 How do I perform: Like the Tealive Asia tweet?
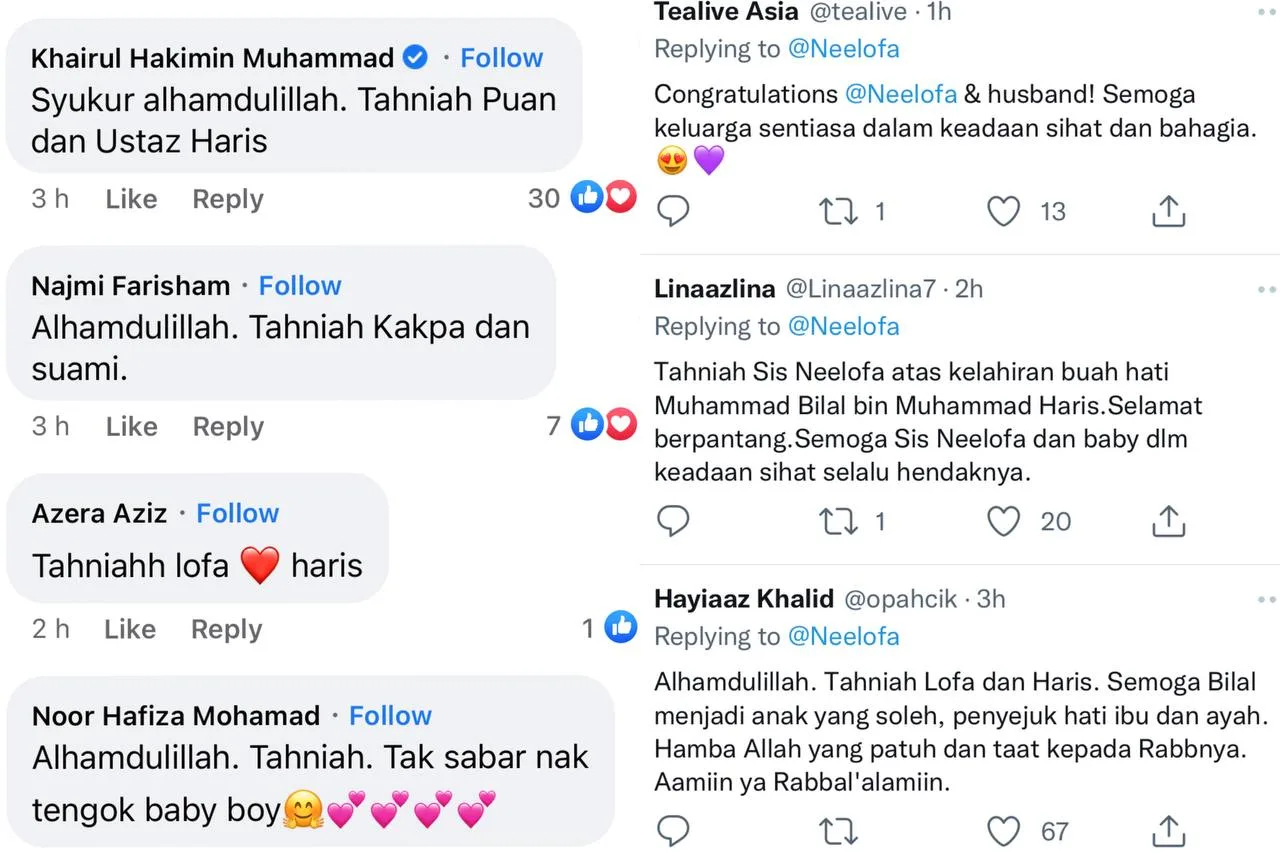point(1003,211)
